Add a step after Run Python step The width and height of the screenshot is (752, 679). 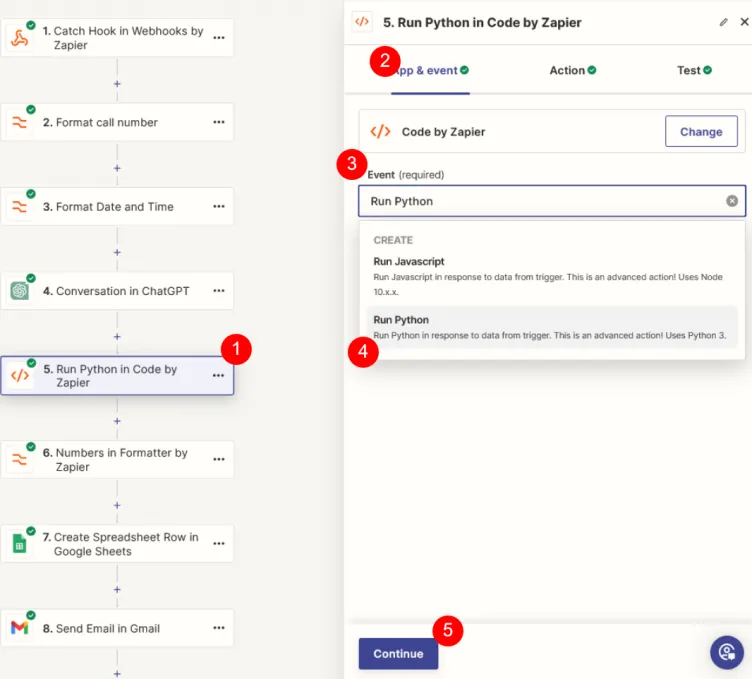coord(117,421)
